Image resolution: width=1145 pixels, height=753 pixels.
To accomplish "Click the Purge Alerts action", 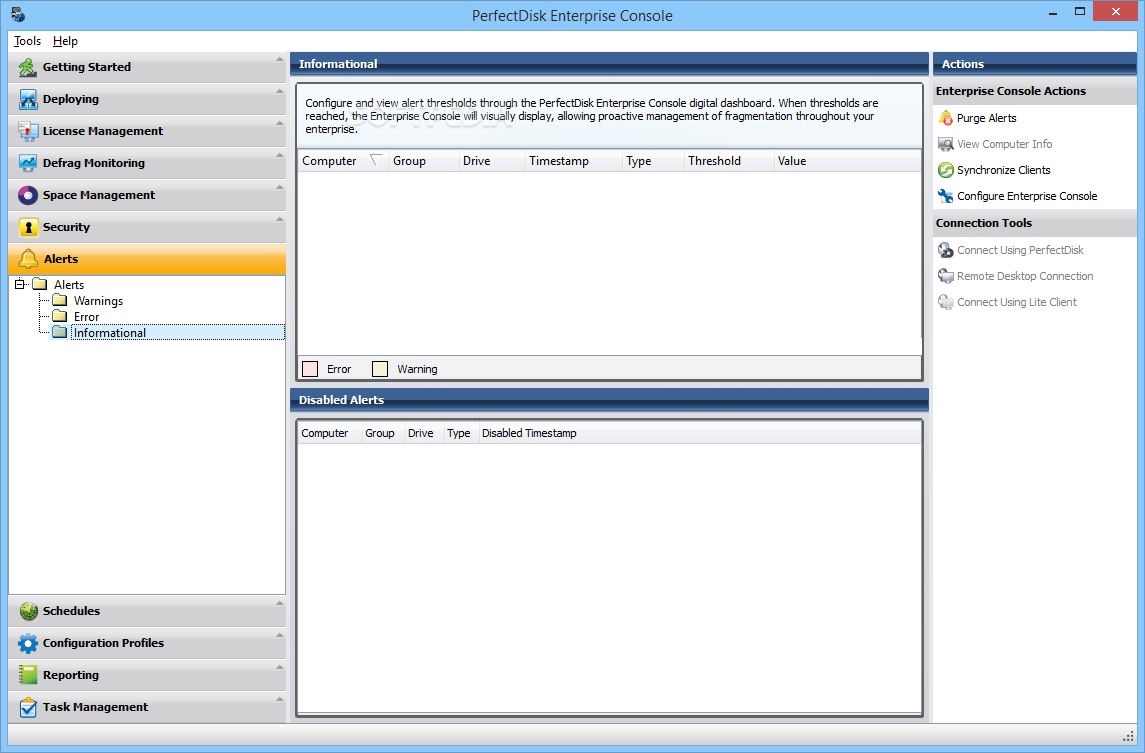I will click(987, 118).
